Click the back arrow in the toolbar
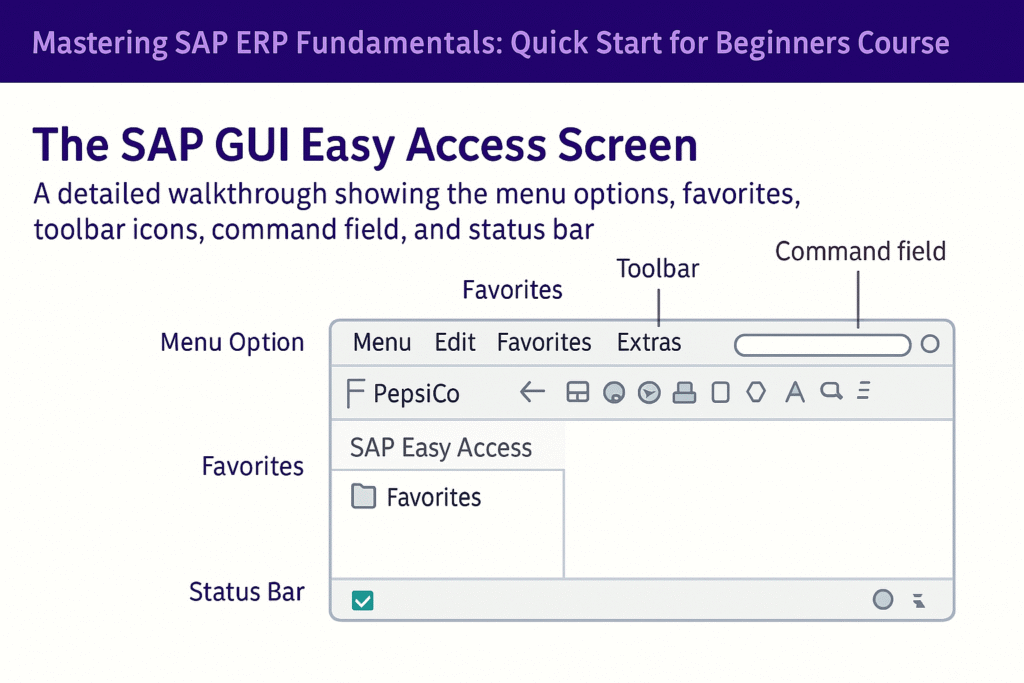The width and height of the screenshot is (1024, 683). (531, 392)
